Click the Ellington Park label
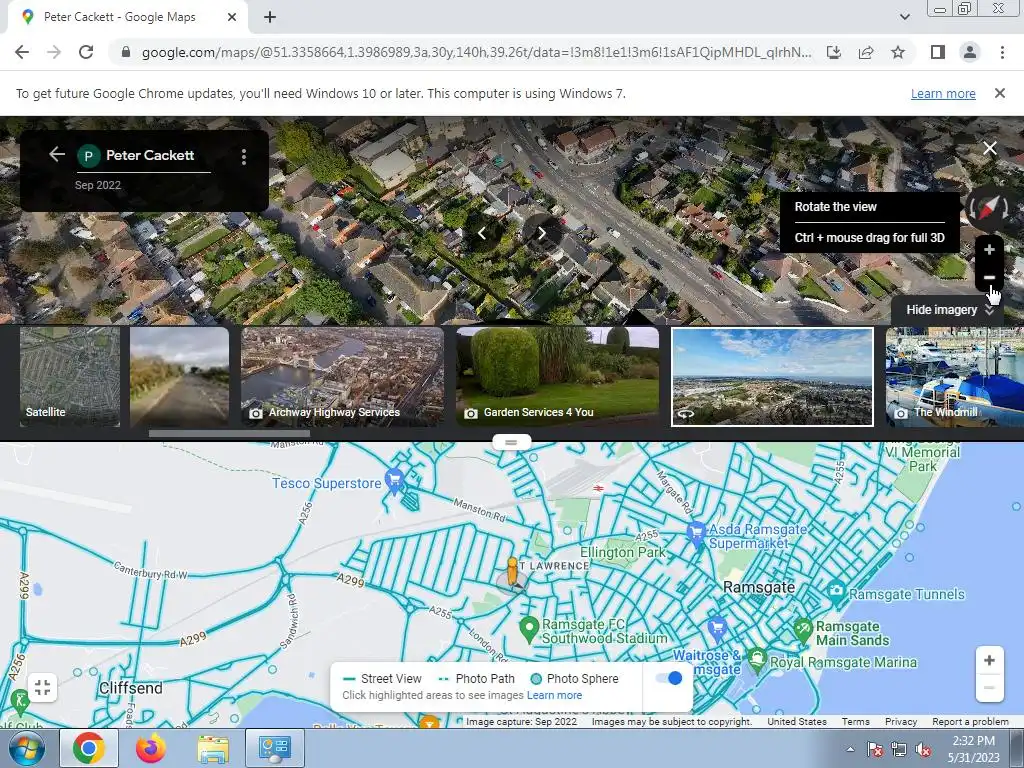The image size is (1024, 768). click(622, 552)
